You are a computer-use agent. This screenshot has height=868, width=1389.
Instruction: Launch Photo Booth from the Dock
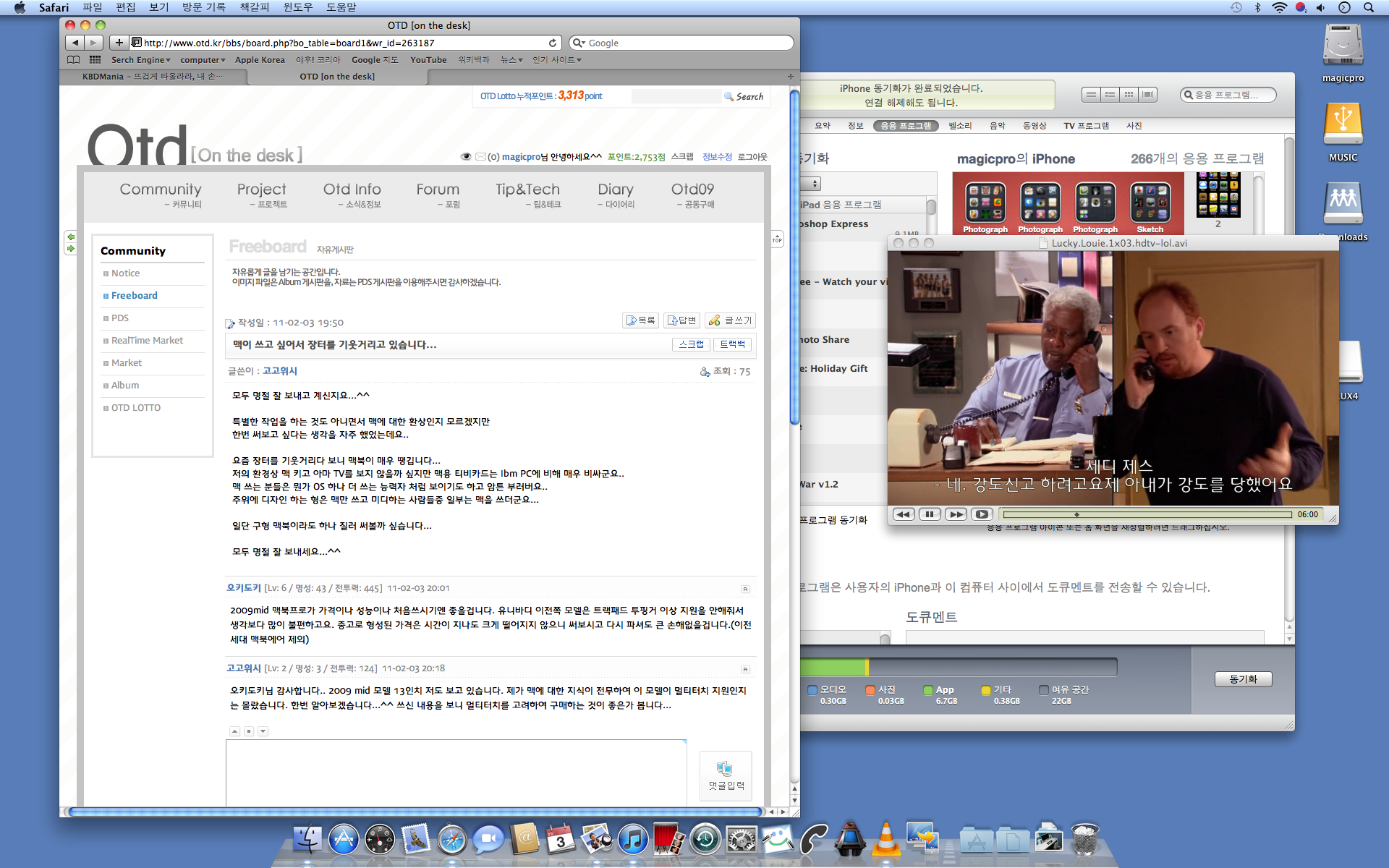tap(669, 839)
